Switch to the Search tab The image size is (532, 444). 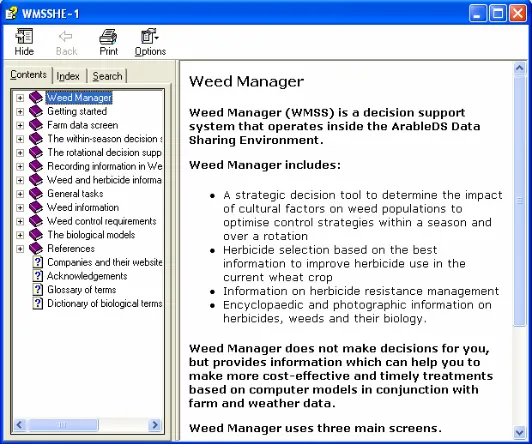click(107, 76)
